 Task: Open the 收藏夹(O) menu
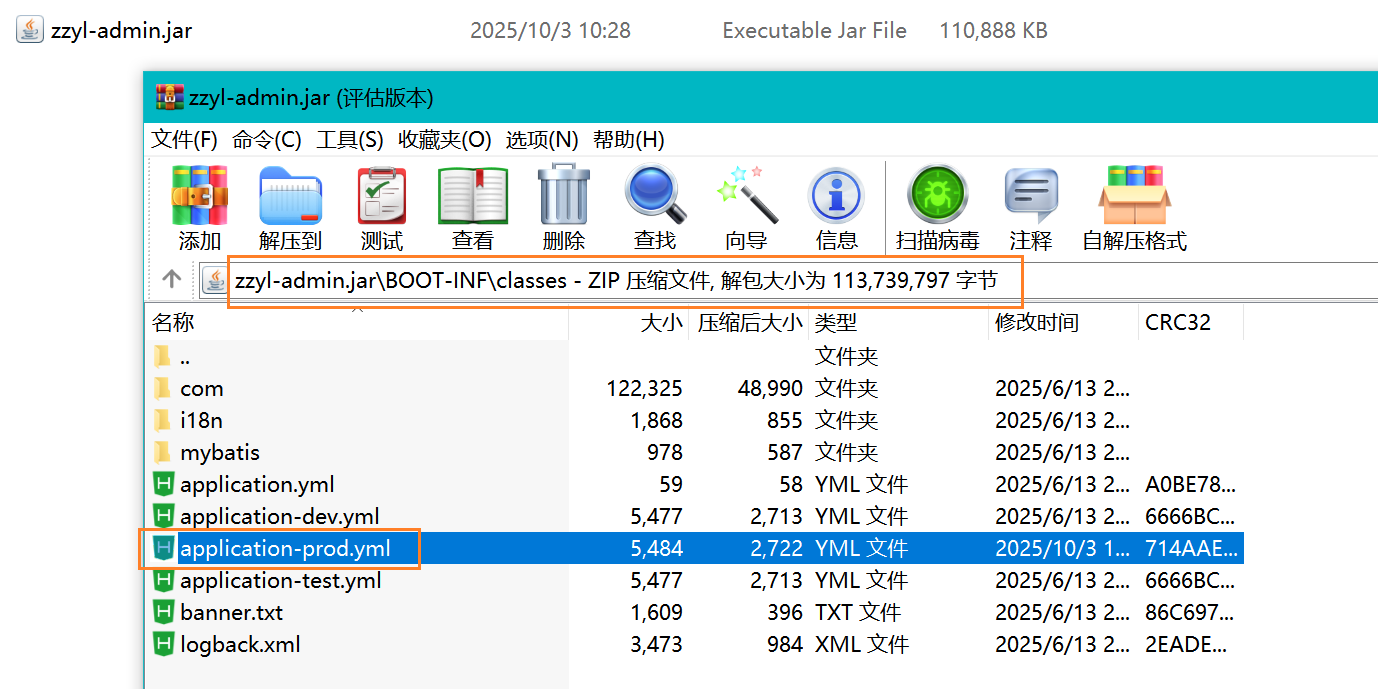click(x=445, y=139)
